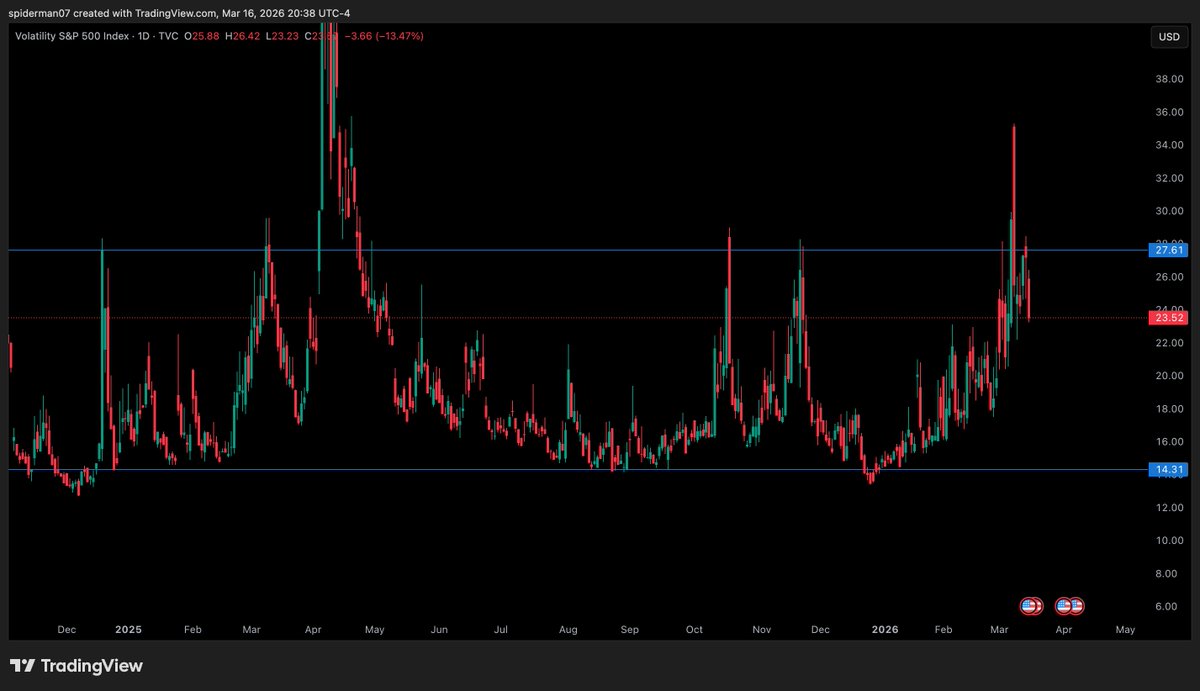Select the red 23.52 current price label
1200x691 pixels.
point(1168,318)
